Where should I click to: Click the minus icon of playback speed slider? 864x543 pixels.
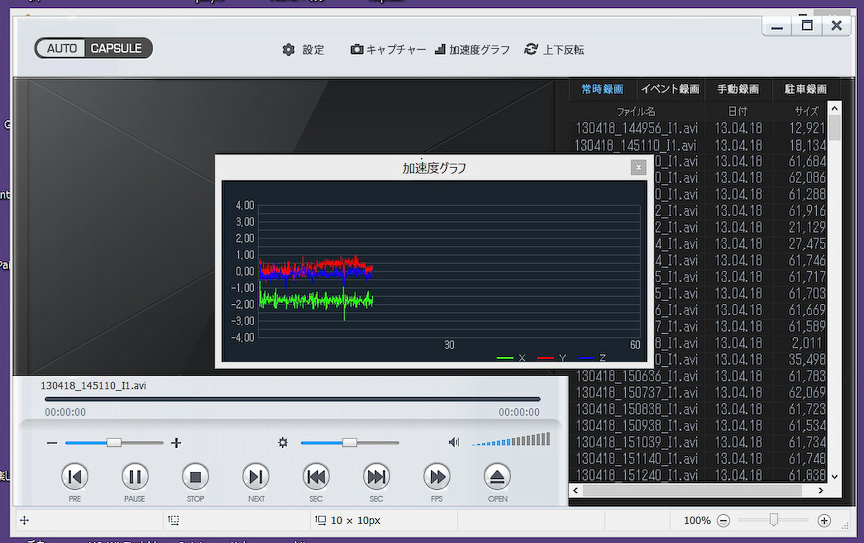pos(52,443)
